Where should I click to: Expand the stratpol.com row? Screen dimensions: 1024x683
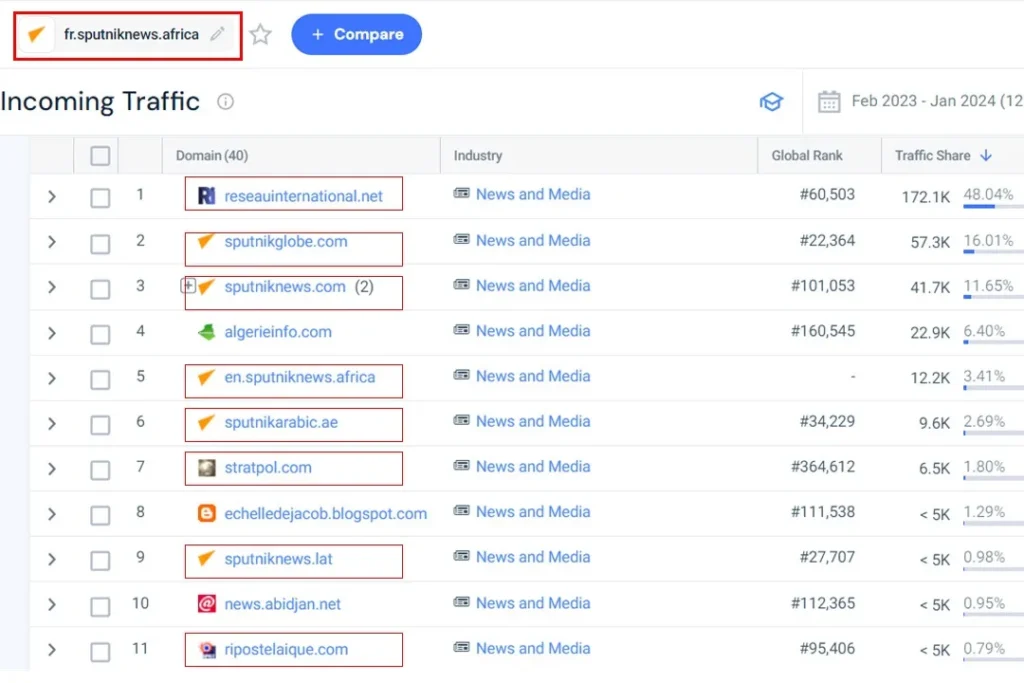pyautogui.click(x=52, y=469)
